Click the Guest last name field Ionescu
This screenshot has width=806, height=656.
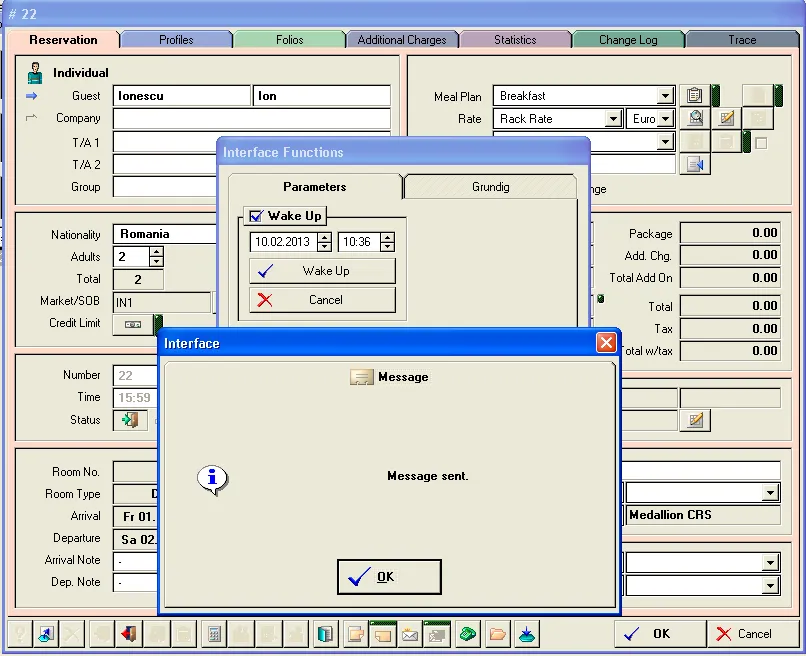click(x=181, y=96)
